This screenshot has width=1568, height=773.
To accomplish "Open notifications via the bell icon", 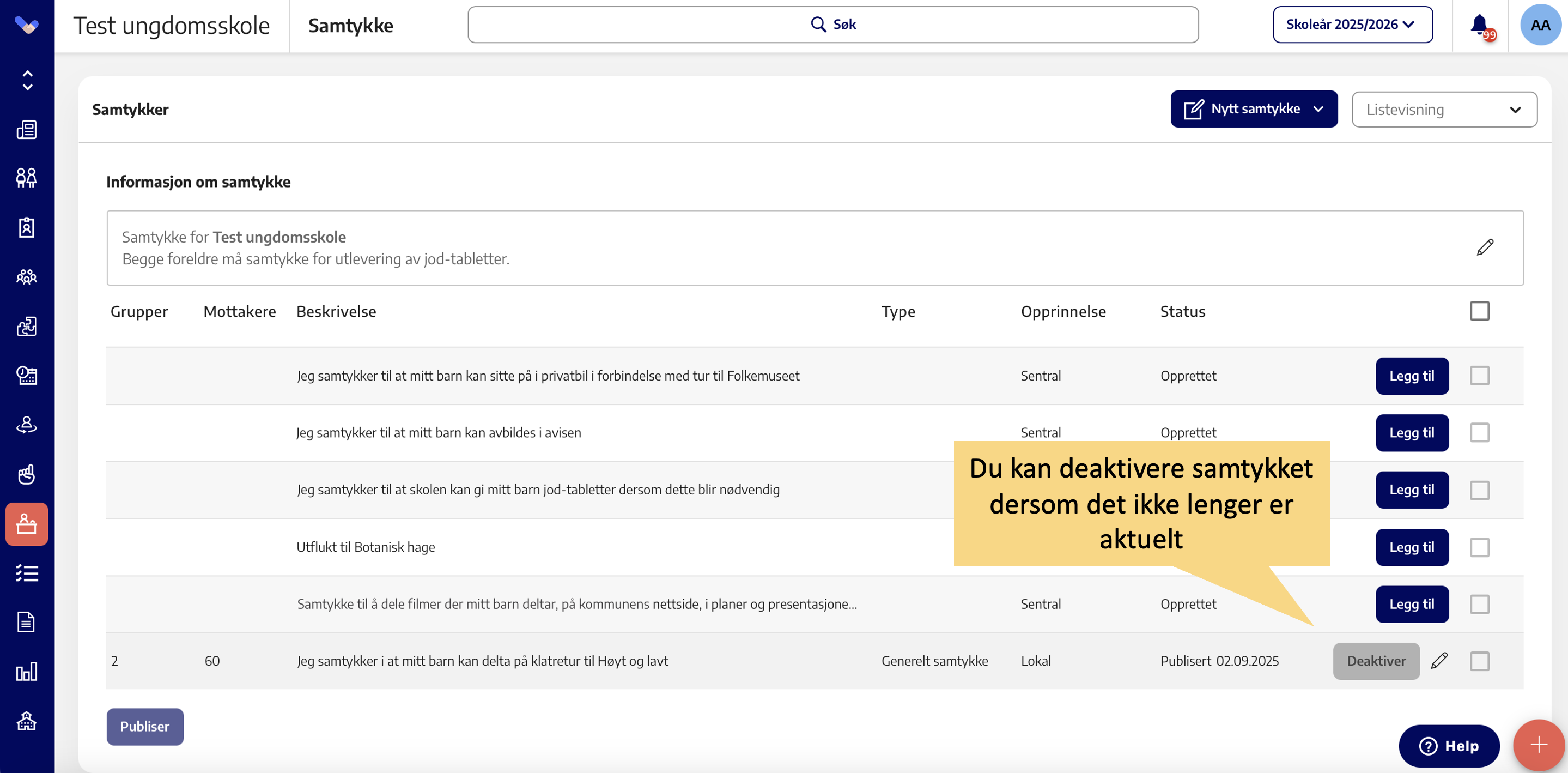I will (x=1480, y=26).
